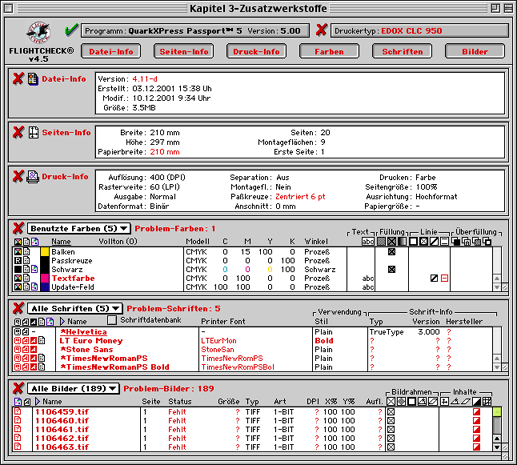Select the Passkreuze color row
The image size is (517, 465).
click(253, 261)
